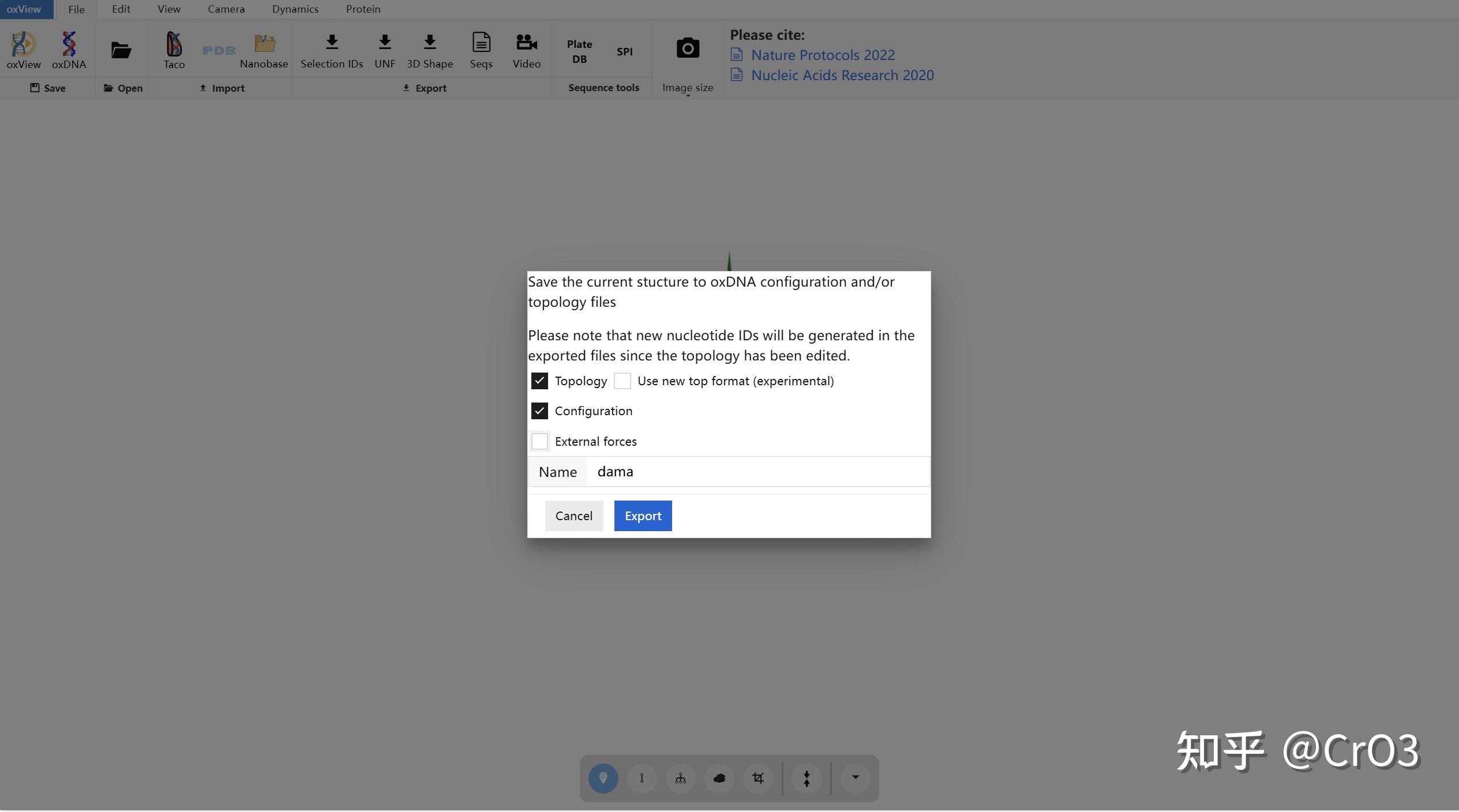Select the crop box selection tool
The height and width of the screenshot is (812, 1459).
[758, 779]
